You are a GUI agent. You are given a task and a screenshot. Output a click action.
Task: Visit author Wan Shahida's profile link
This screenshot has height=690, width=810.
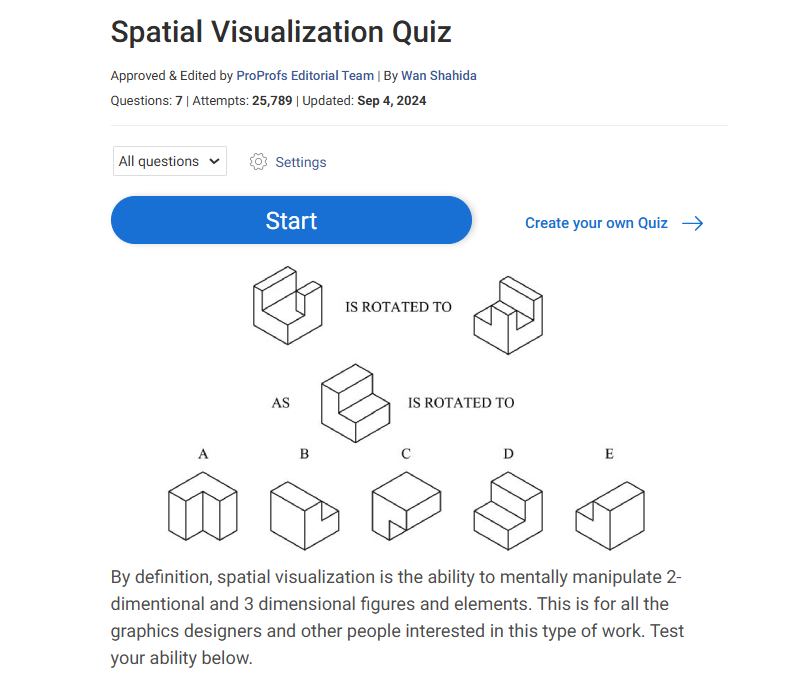(440, 75)
